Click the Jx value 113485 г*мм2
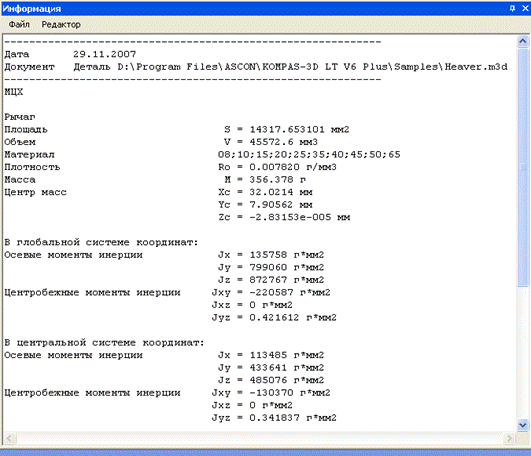 tap(287, 355)
